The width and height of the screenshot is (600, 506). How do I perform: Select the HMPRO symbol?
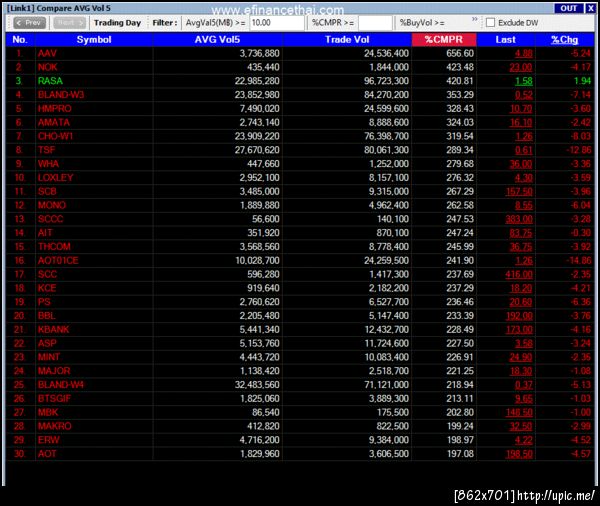point(55,109)
